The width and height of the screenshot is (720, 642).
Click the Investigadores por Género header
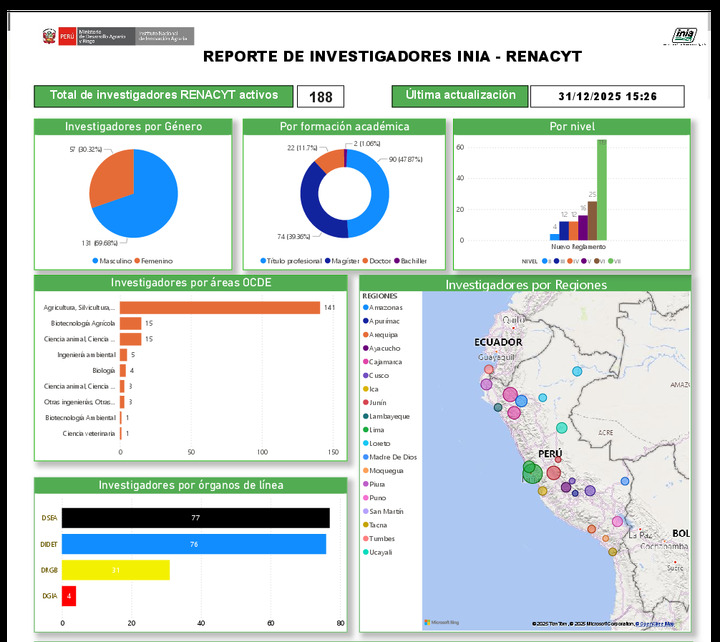pyautogui.click(x=134, y=127)
